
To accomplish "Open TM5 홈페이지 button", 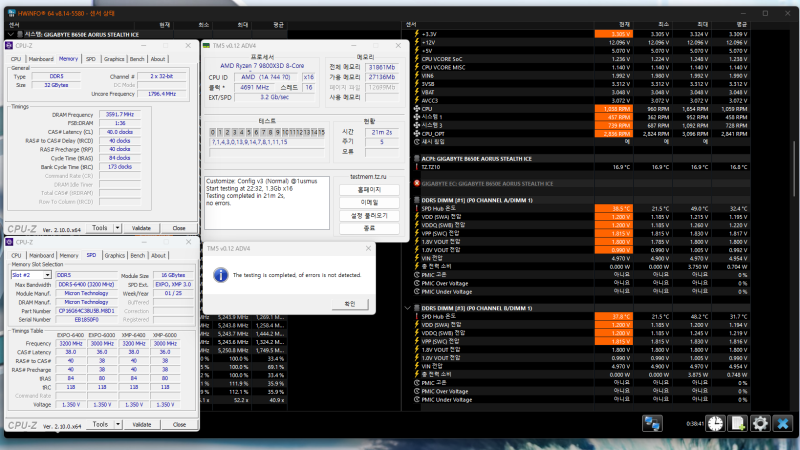I will [x=369, y=189].
